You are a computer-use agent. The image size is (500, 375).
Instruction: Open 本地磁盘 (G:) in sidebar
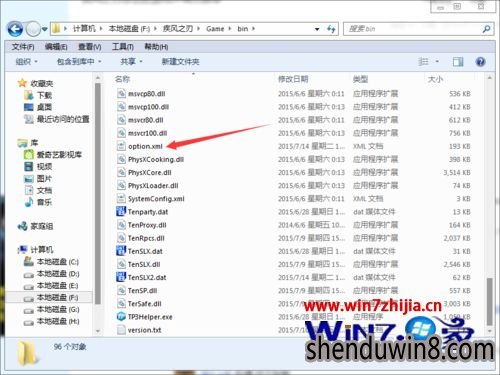point(52,310)
